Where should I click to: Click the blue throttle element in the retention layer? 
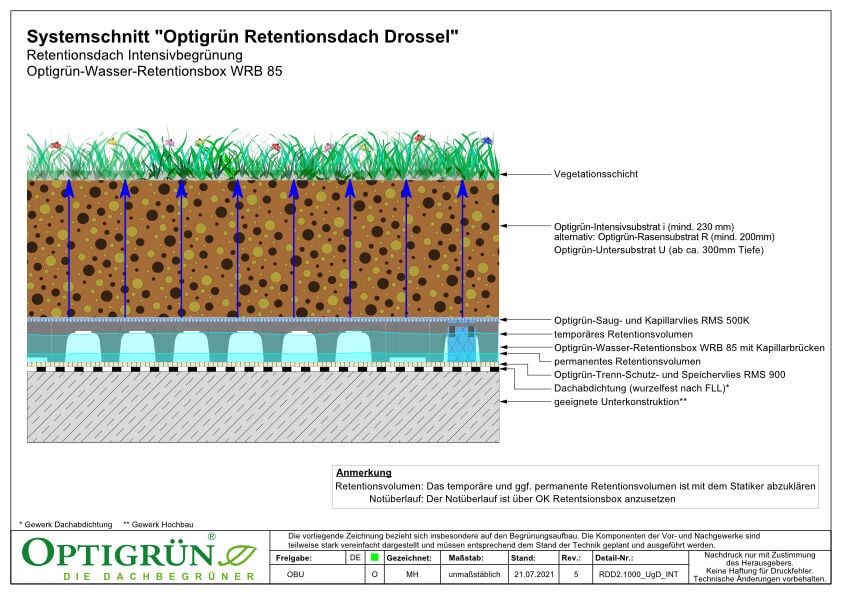coord(462,345)
